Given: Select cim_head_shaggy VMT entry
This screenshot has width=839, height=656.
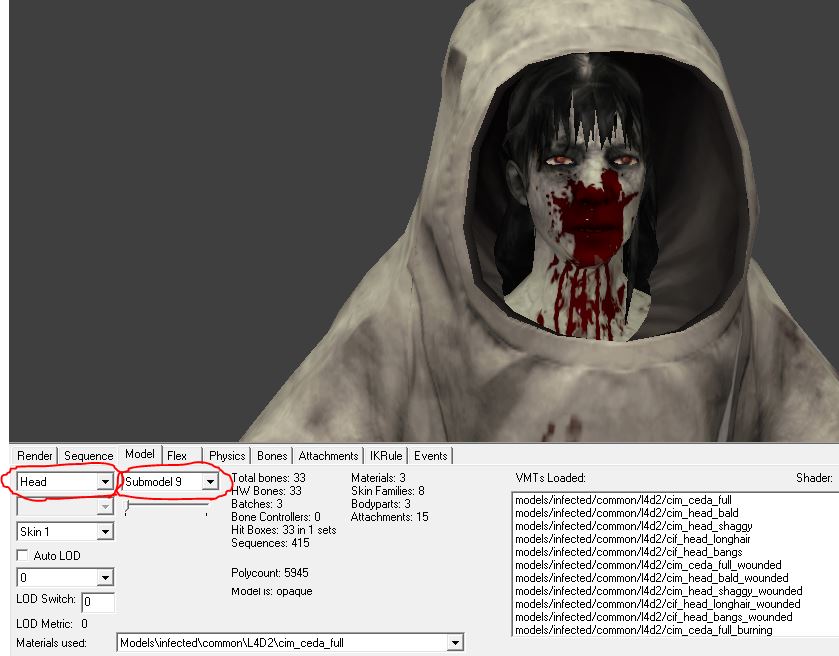Looking at the screenshot, I should pos(634,526).
